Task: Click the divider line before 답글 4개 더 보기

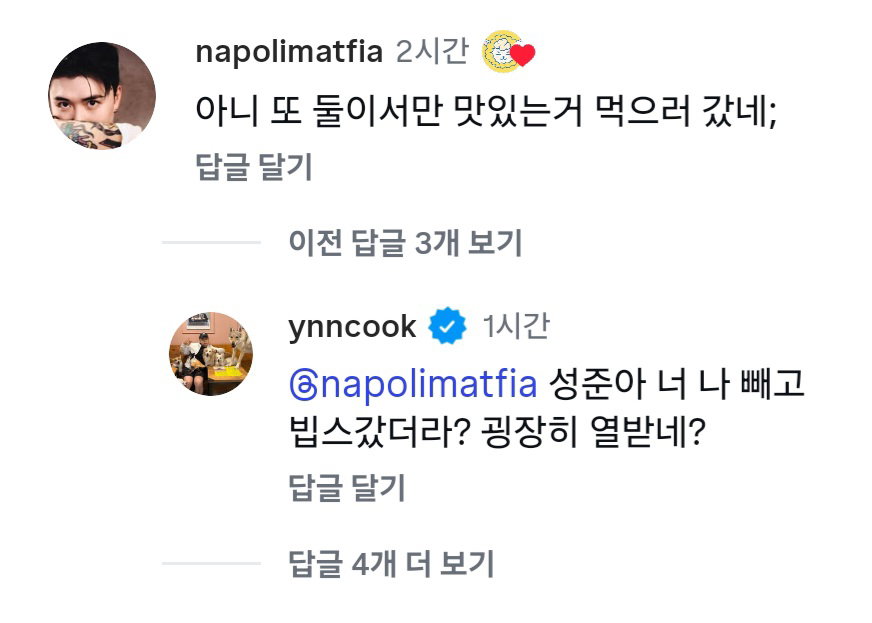Action: [211, 563]
